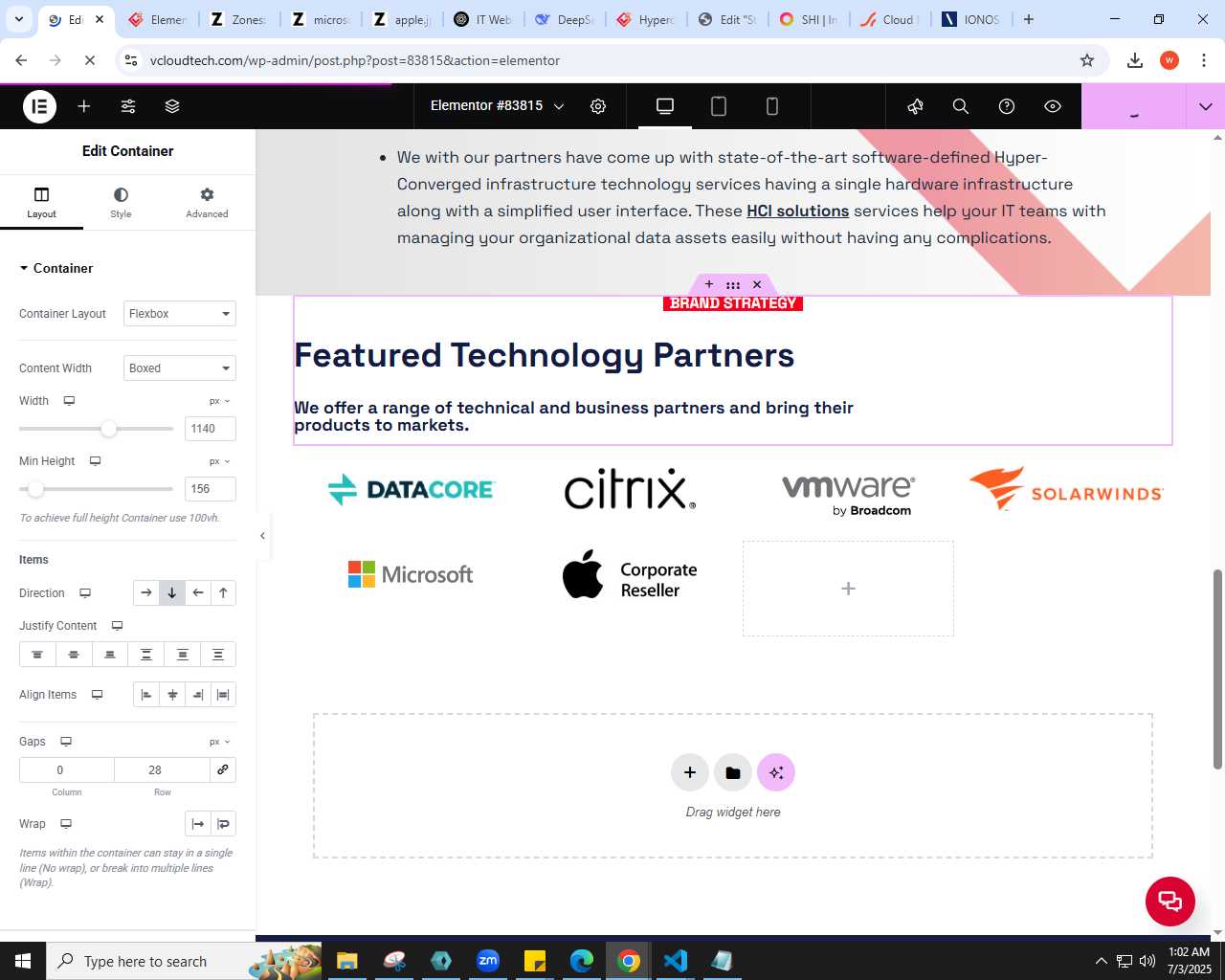The width and height of the screenshot is (1225, 980).
Task: Select Align Items stretch option
Action: point(223,695)
